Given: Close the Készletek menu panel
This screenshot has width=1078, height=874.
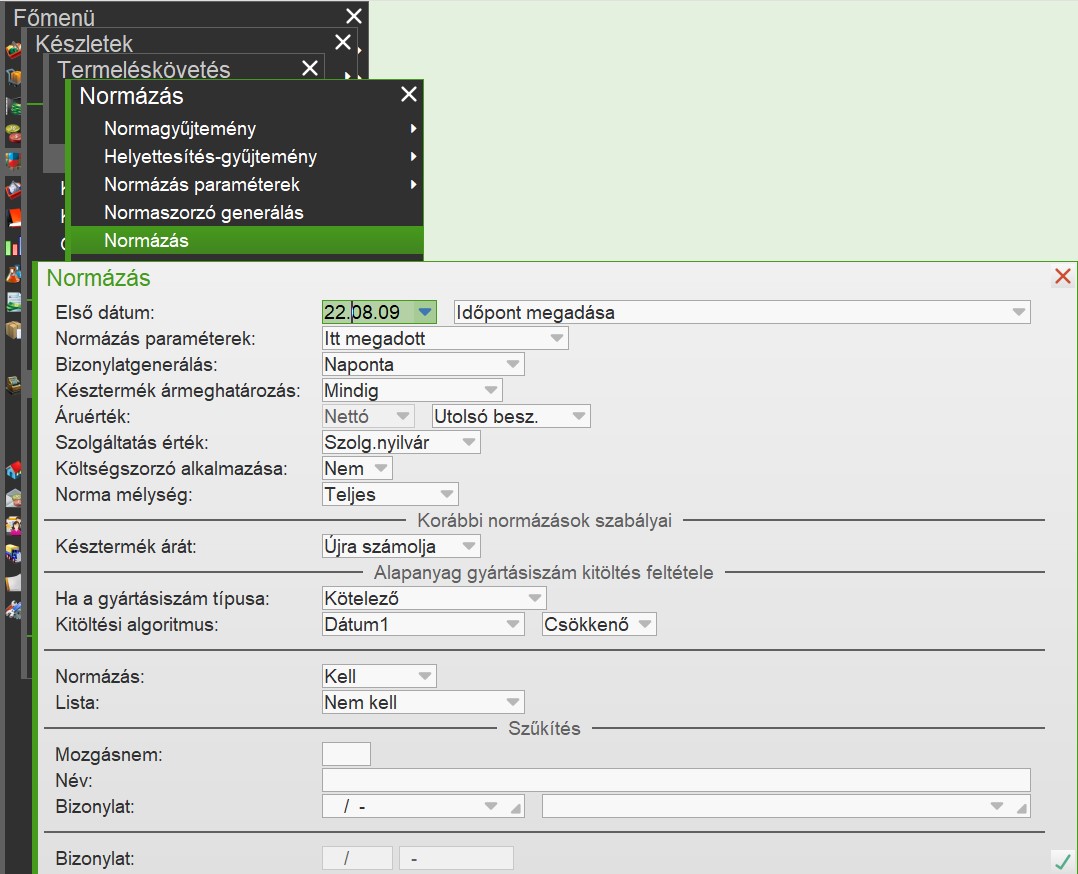Looking at the screenshot, I should point(343,42).
